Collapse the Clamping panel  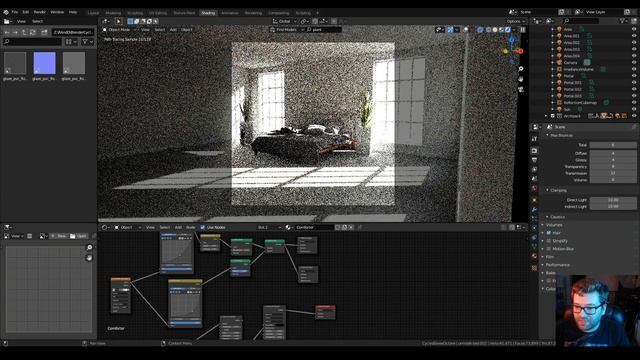(558, 190)
